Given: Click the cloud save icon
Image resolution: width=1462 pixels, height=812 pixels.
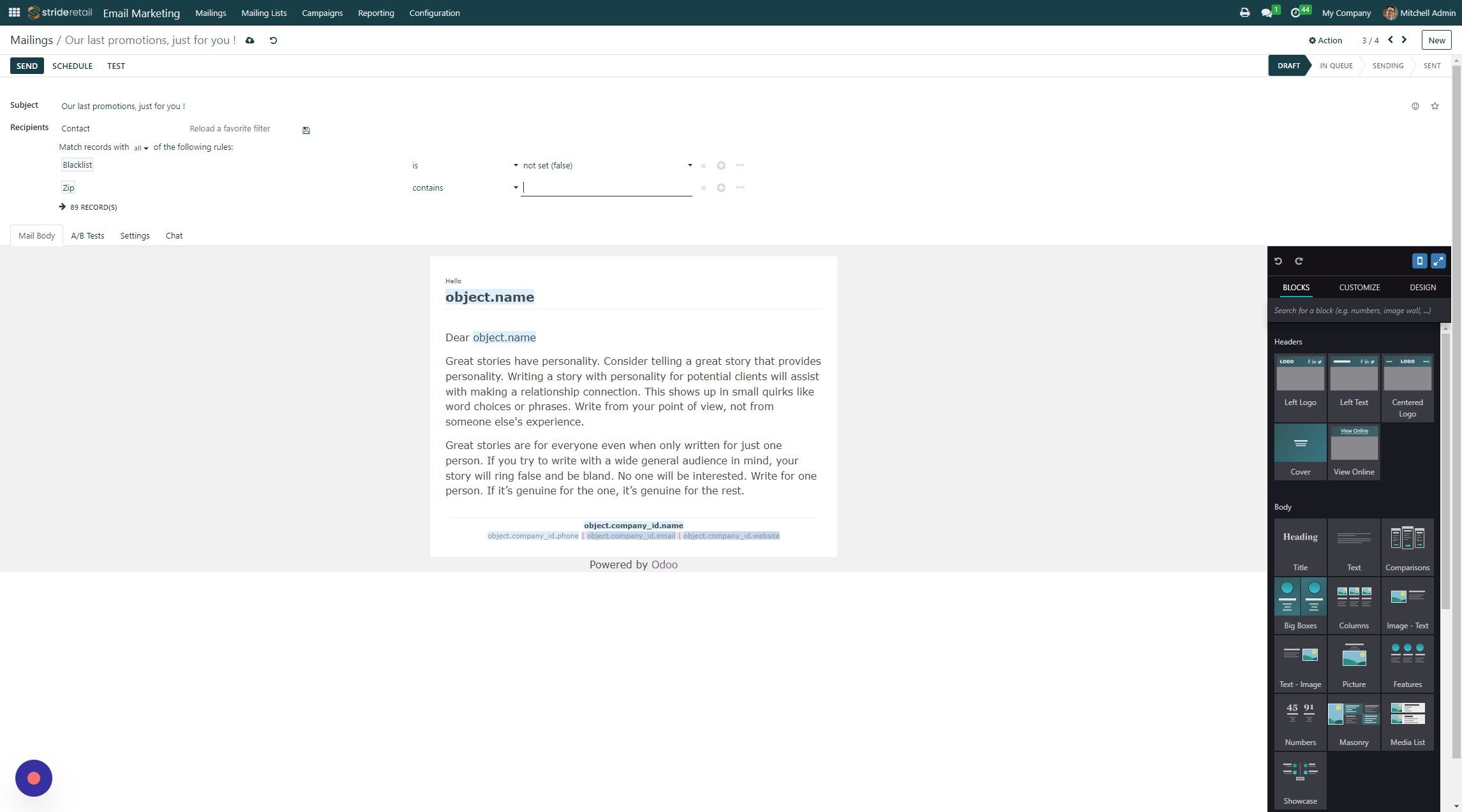Looking at the screenshot, I should (250, 40).
